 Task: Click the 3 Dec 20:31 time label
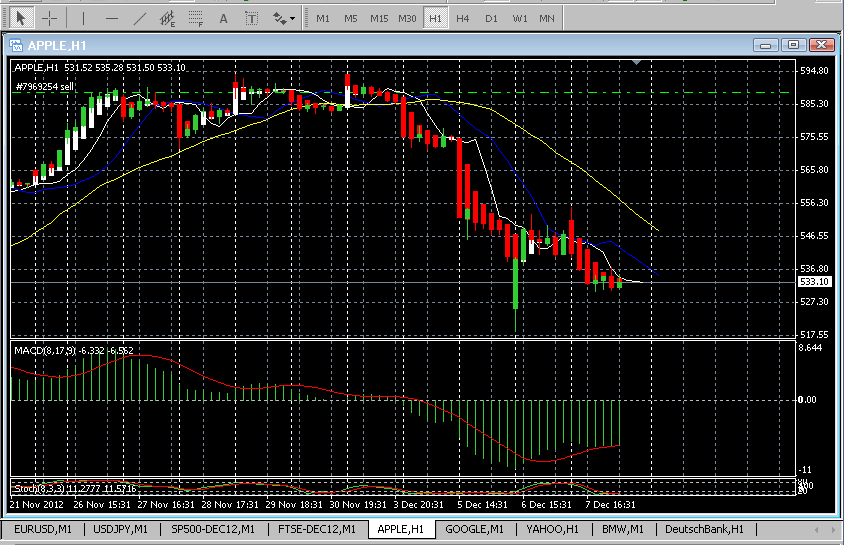coord(418,505)
